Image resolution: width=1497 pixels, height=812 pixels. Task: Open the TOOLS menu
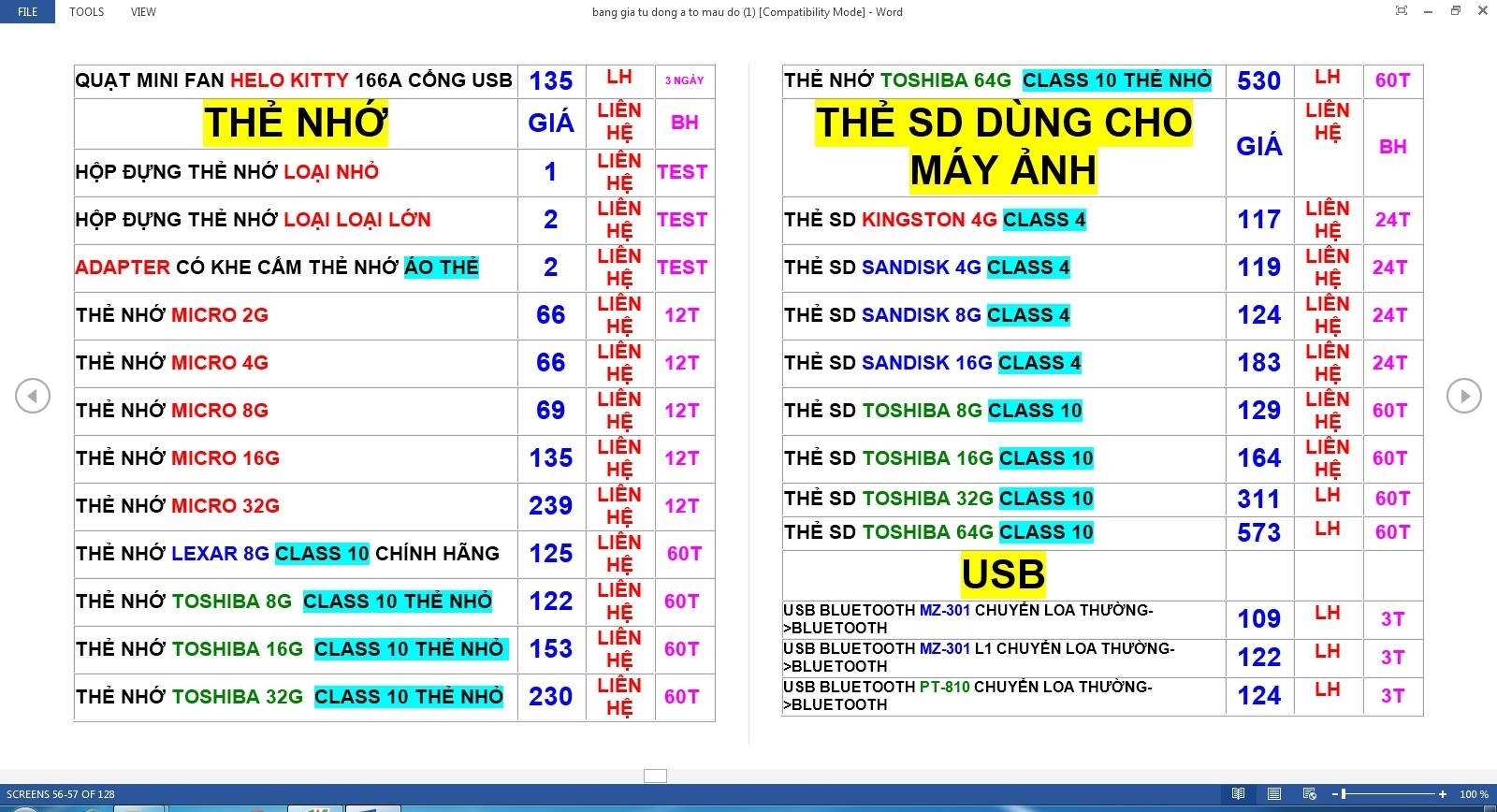[86, 12]
